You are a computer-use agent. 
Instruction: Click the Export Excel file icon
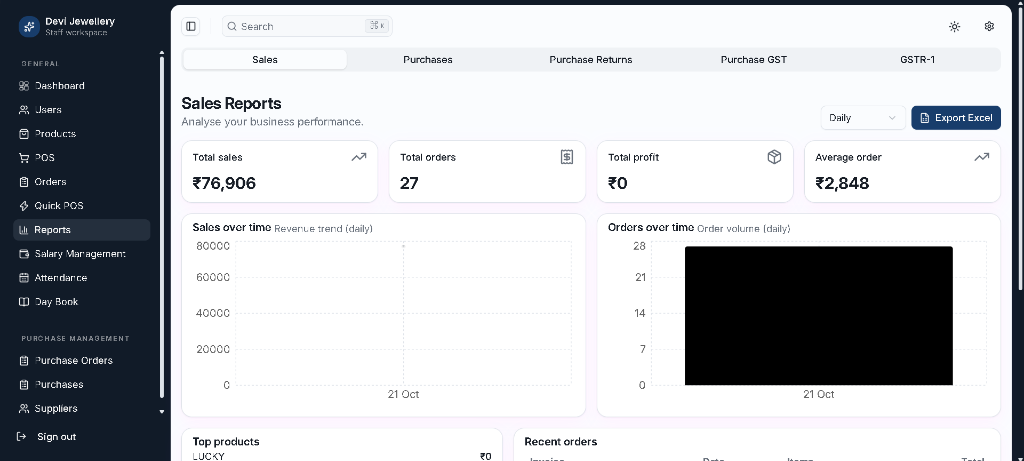[924, 118]
